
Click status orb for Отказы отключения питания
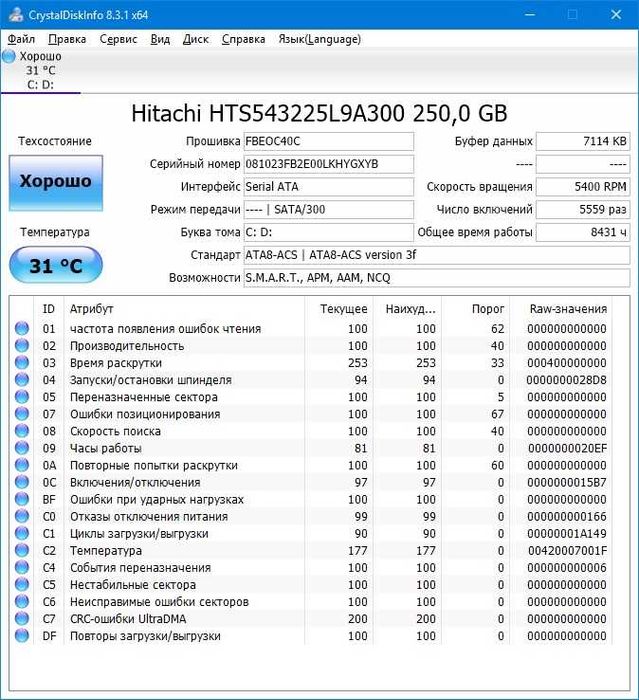click(x=21, y=516)
